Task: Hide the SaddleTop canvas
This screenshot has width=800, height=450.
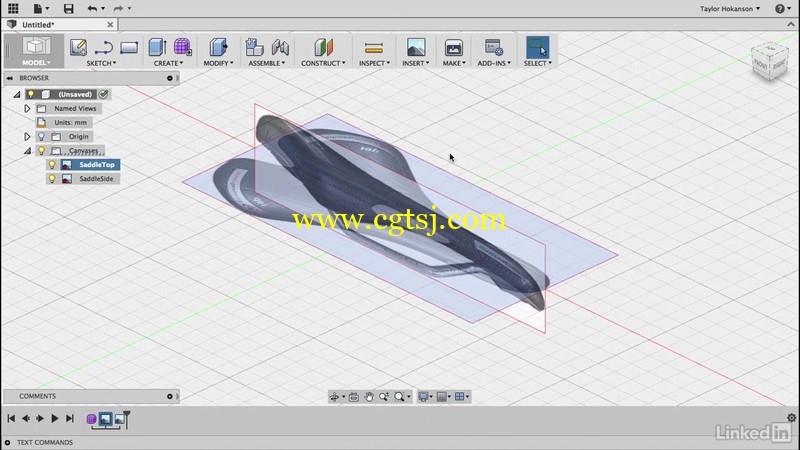Action: click(52, 164)
